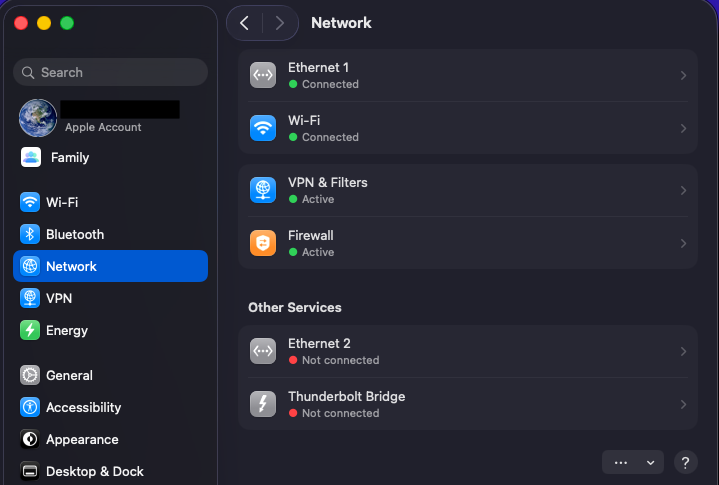The width and height of the screenshot is (719, 485).
Task: Open Ethernet 2 via its chevron
Action: [x=683, y=352]
